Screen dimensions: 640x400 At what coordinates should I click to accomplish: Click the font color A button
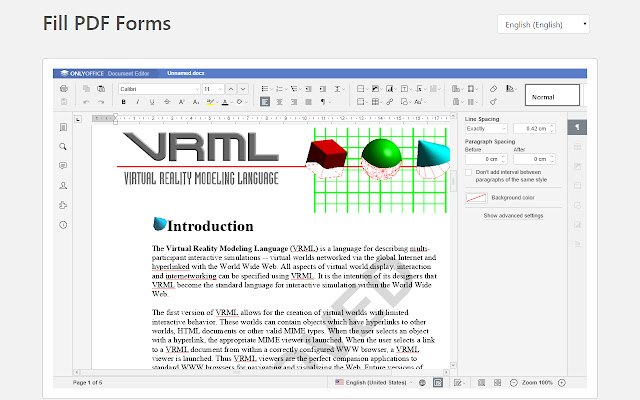tap(225, 102)
